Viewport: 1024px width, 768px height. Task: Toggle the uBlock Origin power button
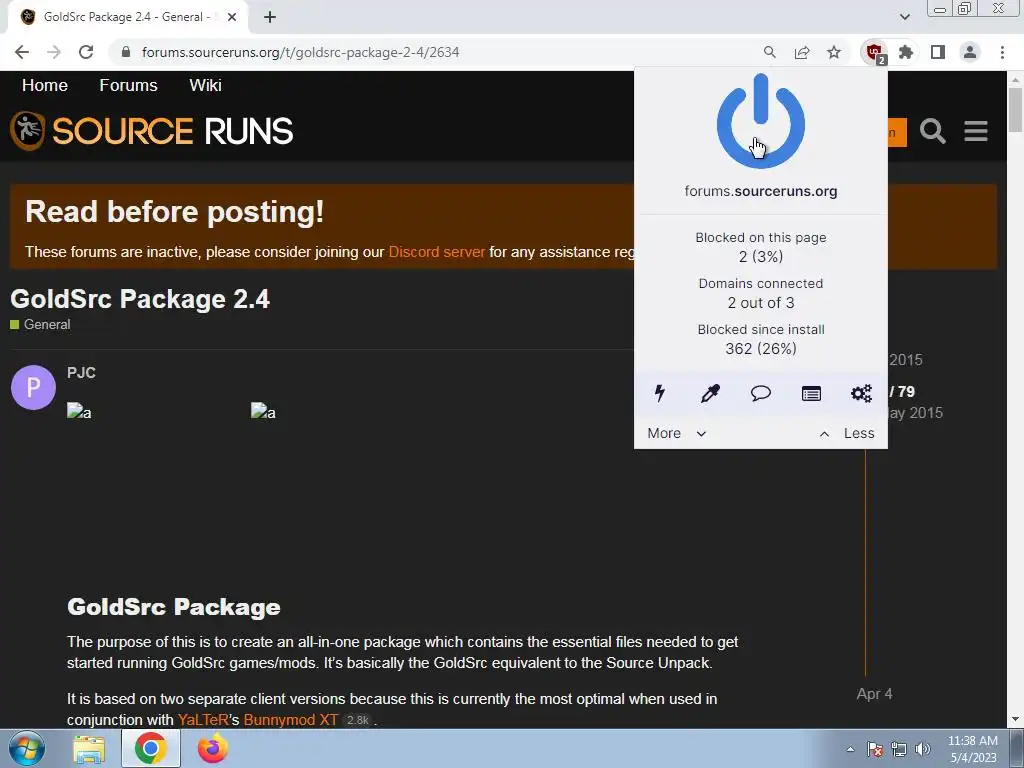[x=760, y=121]
